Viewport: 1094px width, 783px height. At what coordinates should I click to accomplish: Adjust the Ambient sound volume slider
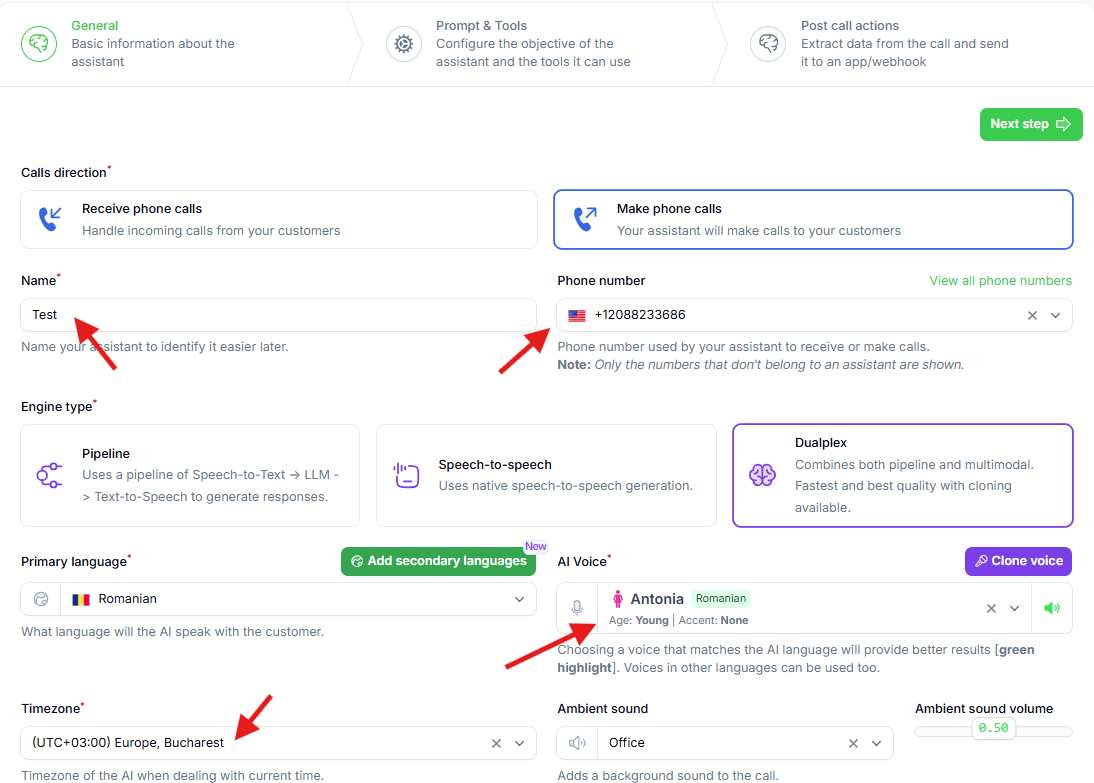tap(992, 728)
